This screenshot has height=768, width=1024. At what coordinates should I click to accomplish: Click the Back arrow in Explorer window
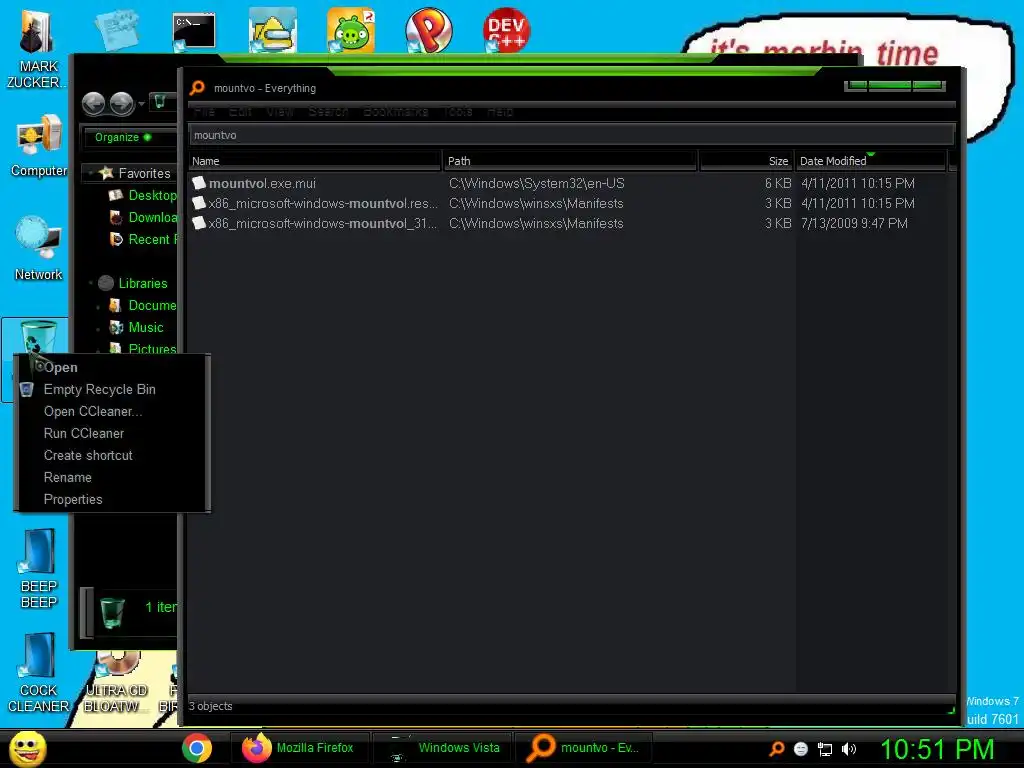pyautogui.click(x=93, y=103)
